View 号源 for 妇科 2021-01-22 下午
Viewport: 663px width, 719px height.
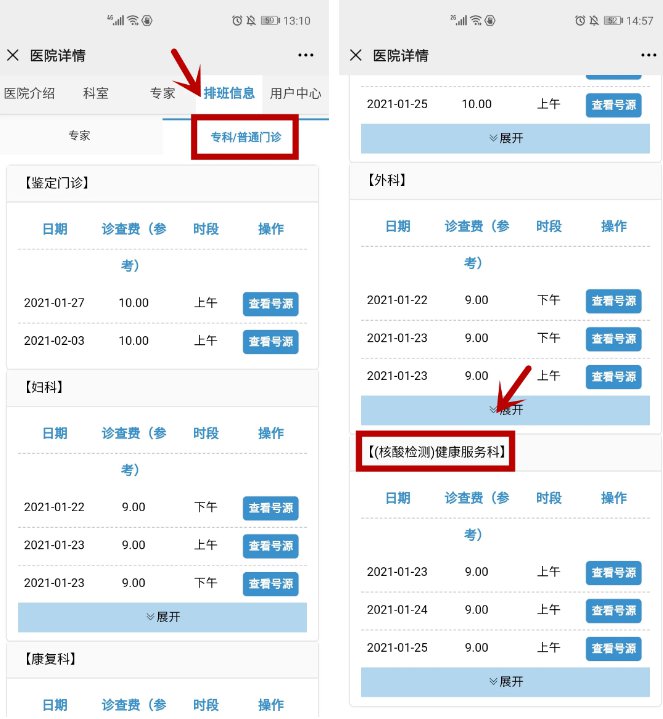click(x=271, y=508)
